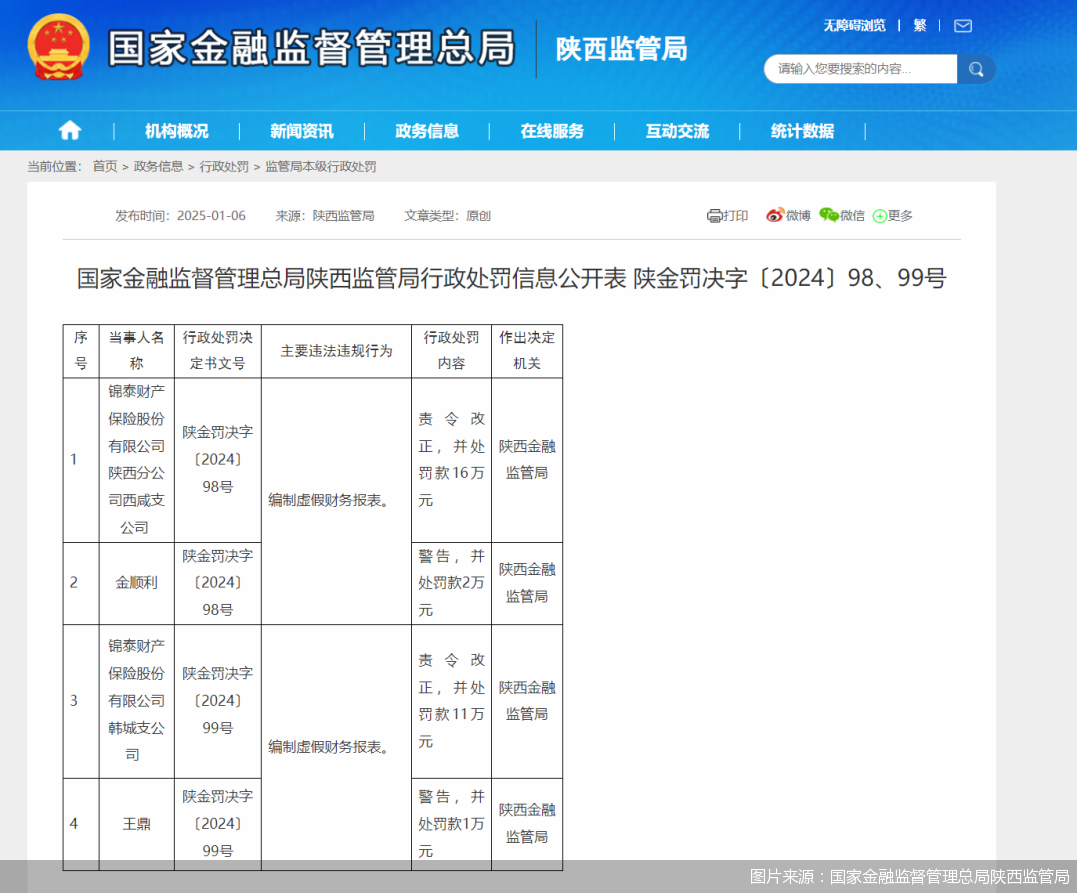Click the search input field
The height and width of the screenshot is (893, 1077).
click(861, 69)
